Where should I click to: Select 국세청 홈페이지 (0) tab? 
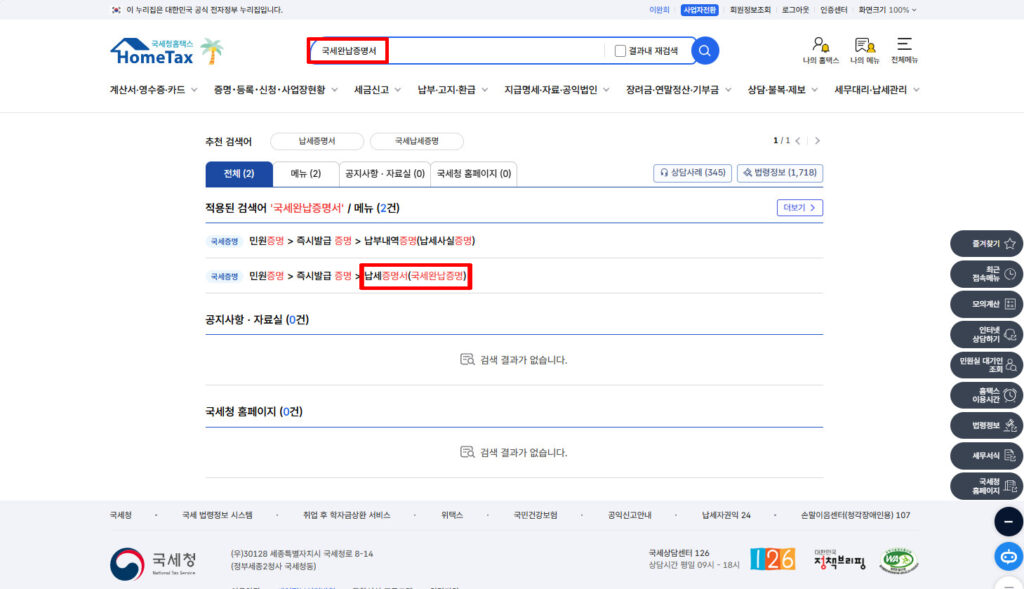pos(473,174)
